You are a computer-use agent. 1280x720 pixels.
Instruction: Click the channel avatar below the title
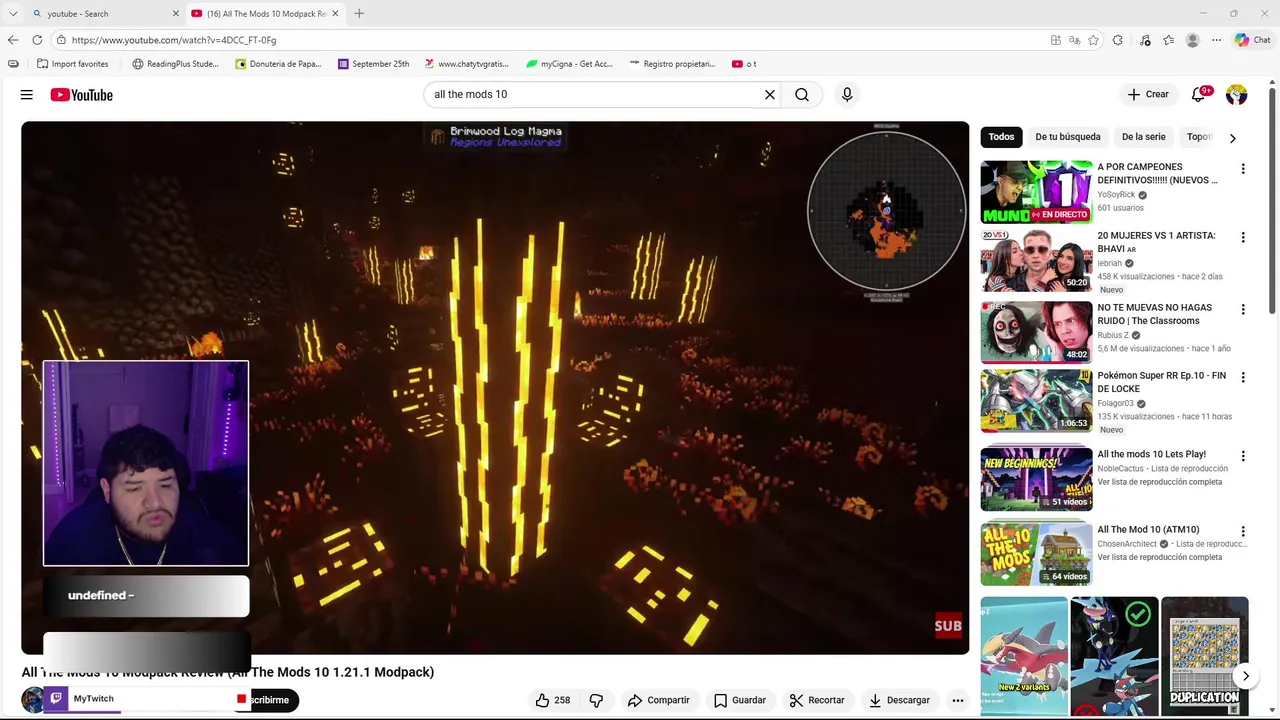click(x=33, y=700)
